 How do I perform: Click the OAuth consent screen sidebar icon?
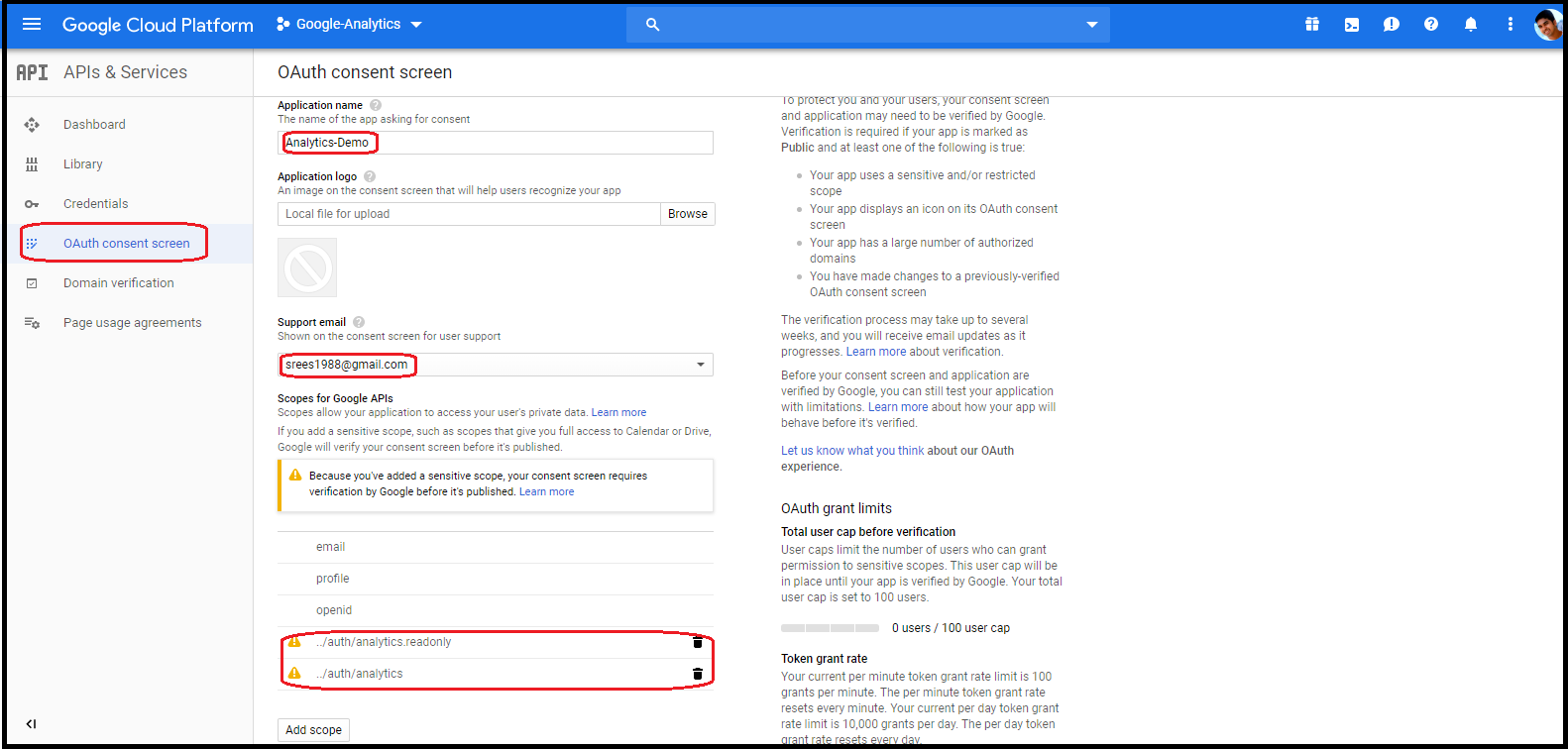click(32, 244)
